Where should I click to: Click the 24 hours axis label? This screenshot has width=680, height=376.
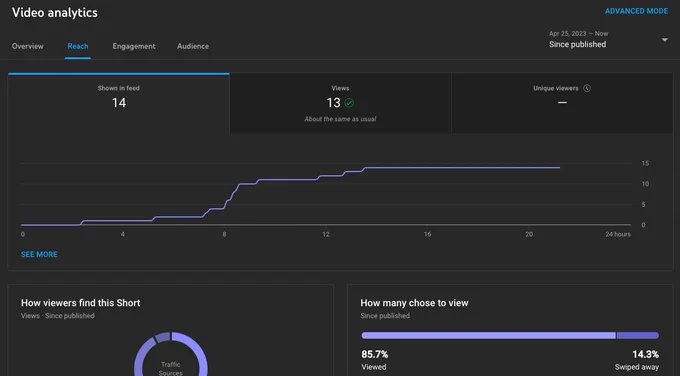[618, 234]
